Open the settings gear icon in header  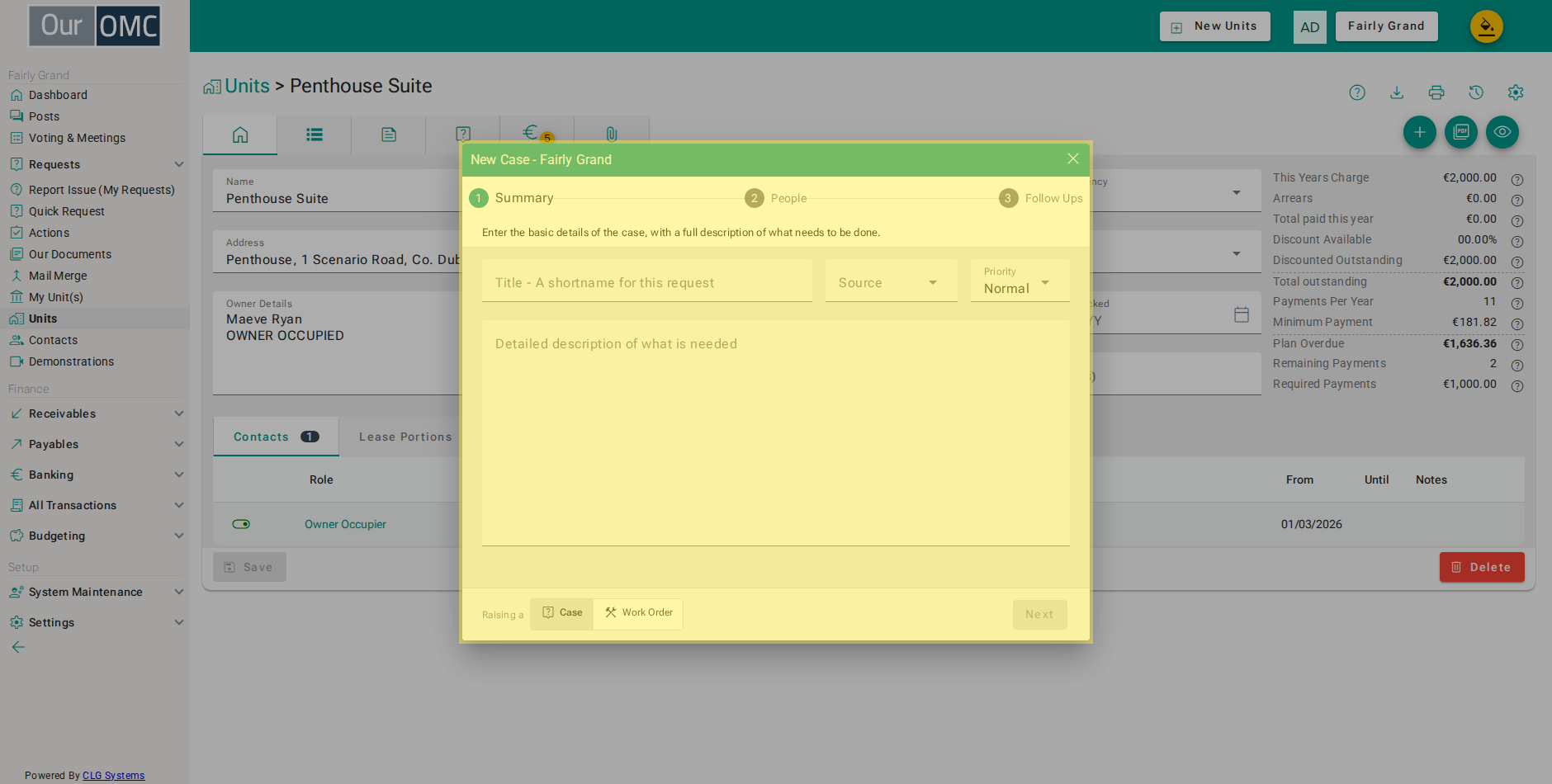coord(1516,92)
